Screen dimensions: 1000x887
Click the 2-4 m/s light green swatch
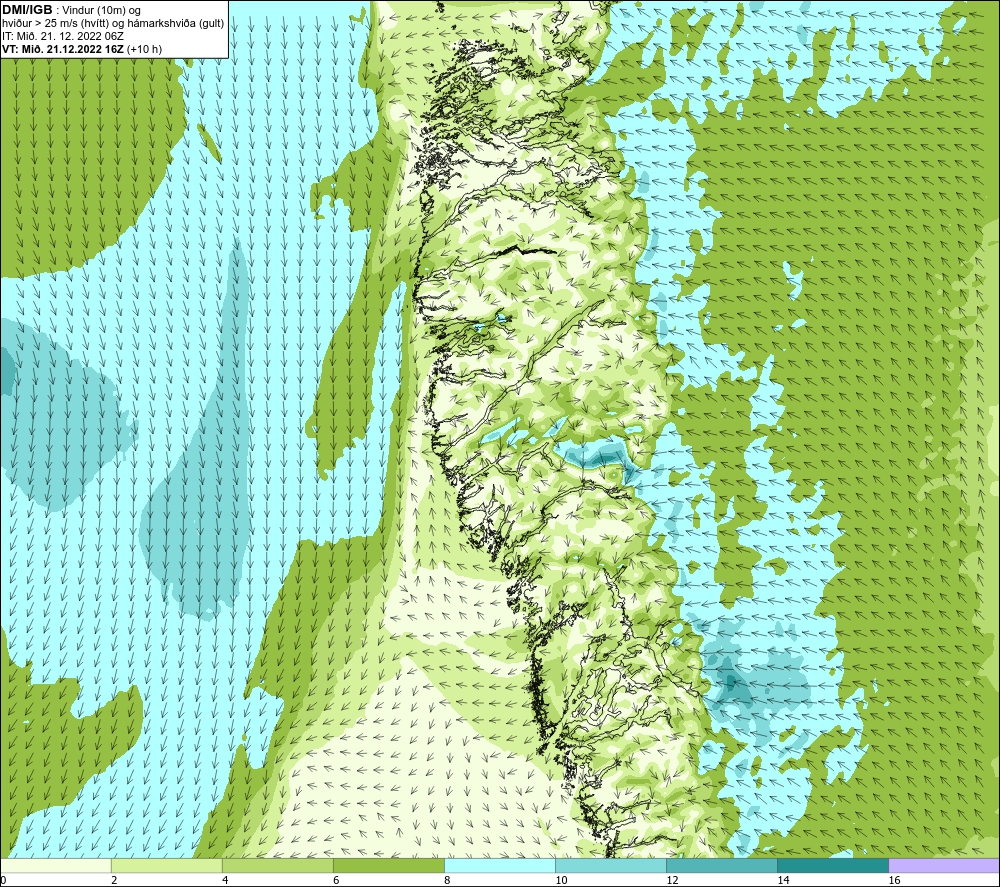167,865
